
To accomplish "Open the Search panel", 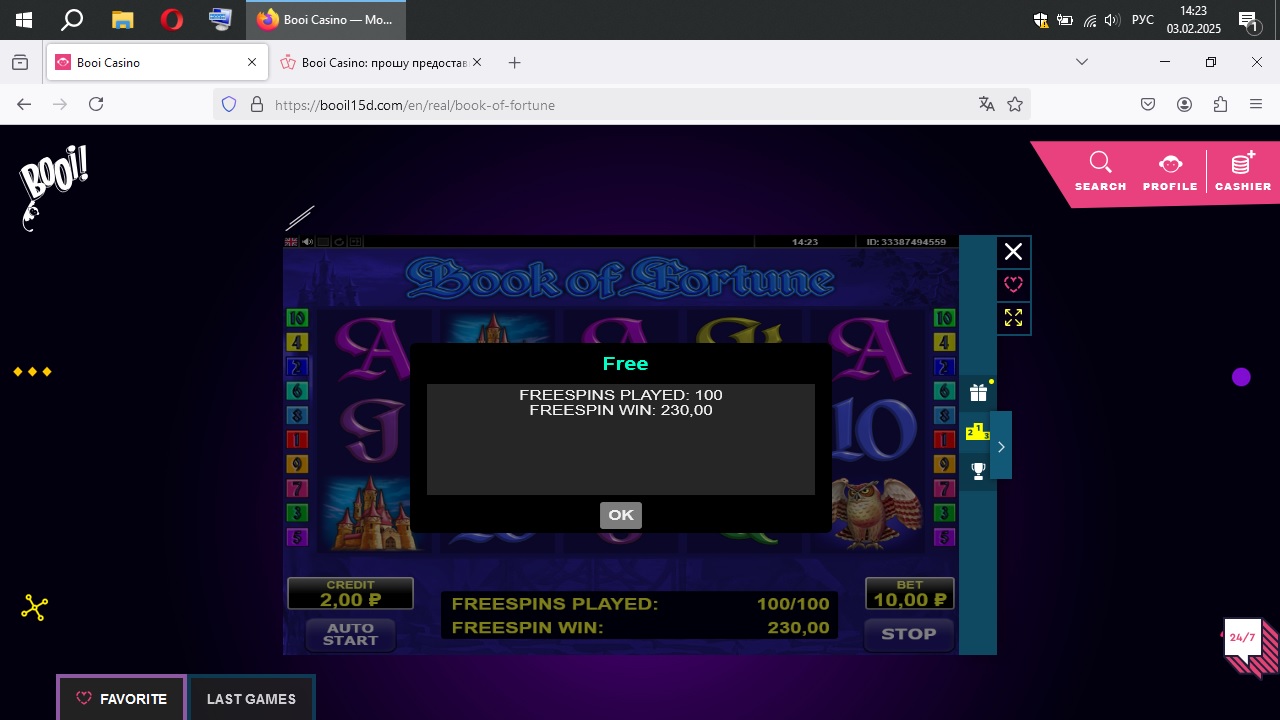I will point(1100,172).
